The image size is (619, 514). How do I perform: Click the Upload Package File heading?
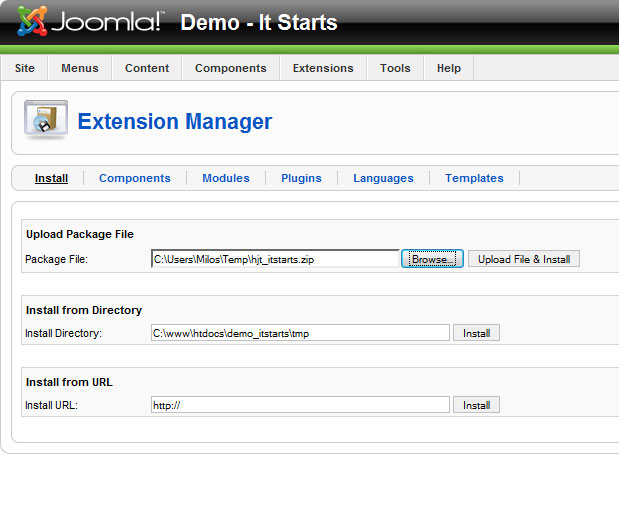(80, 234)
